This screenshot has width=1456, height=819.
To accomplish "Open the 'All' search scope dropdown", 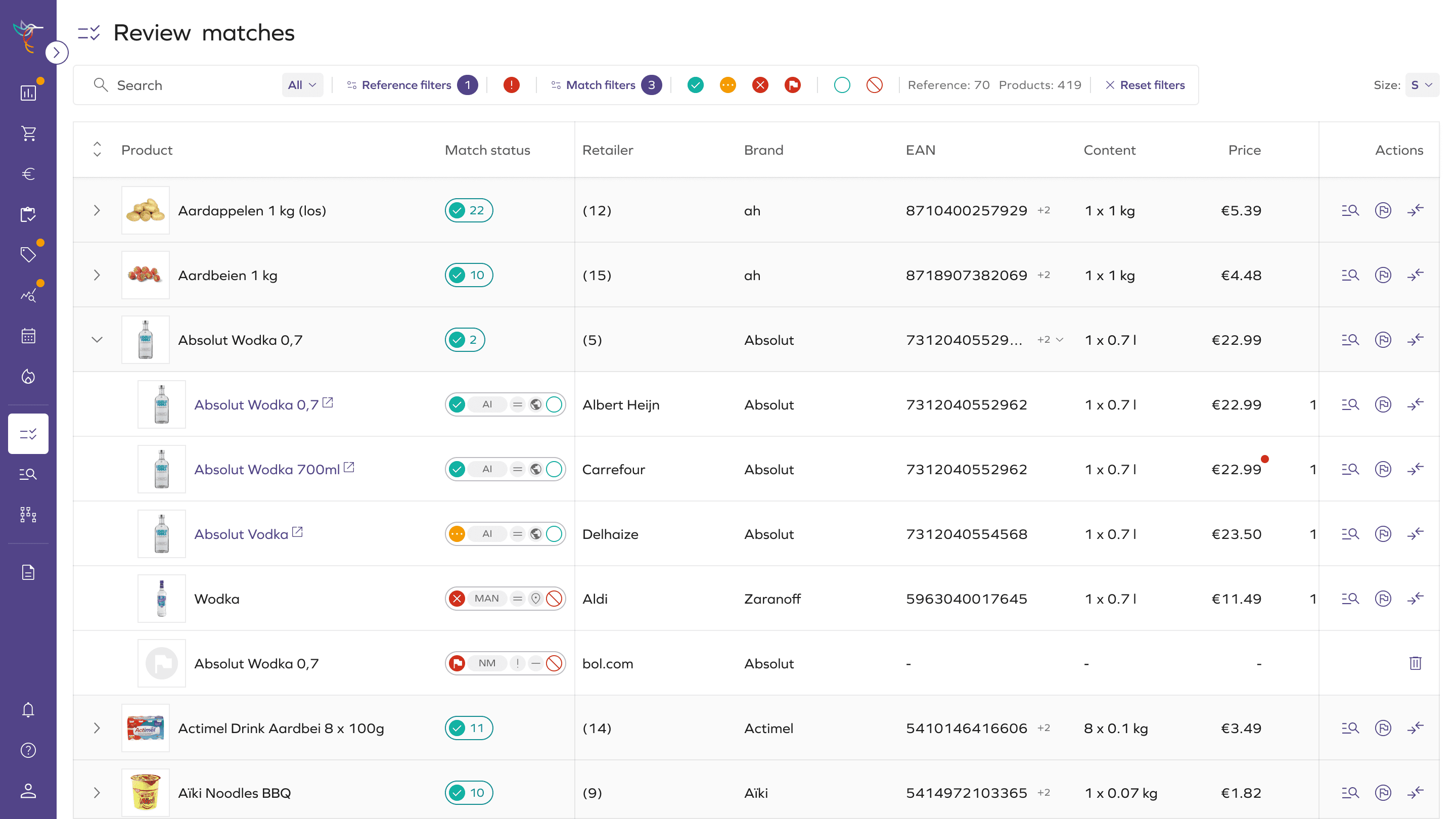I will tap(302, 85).
